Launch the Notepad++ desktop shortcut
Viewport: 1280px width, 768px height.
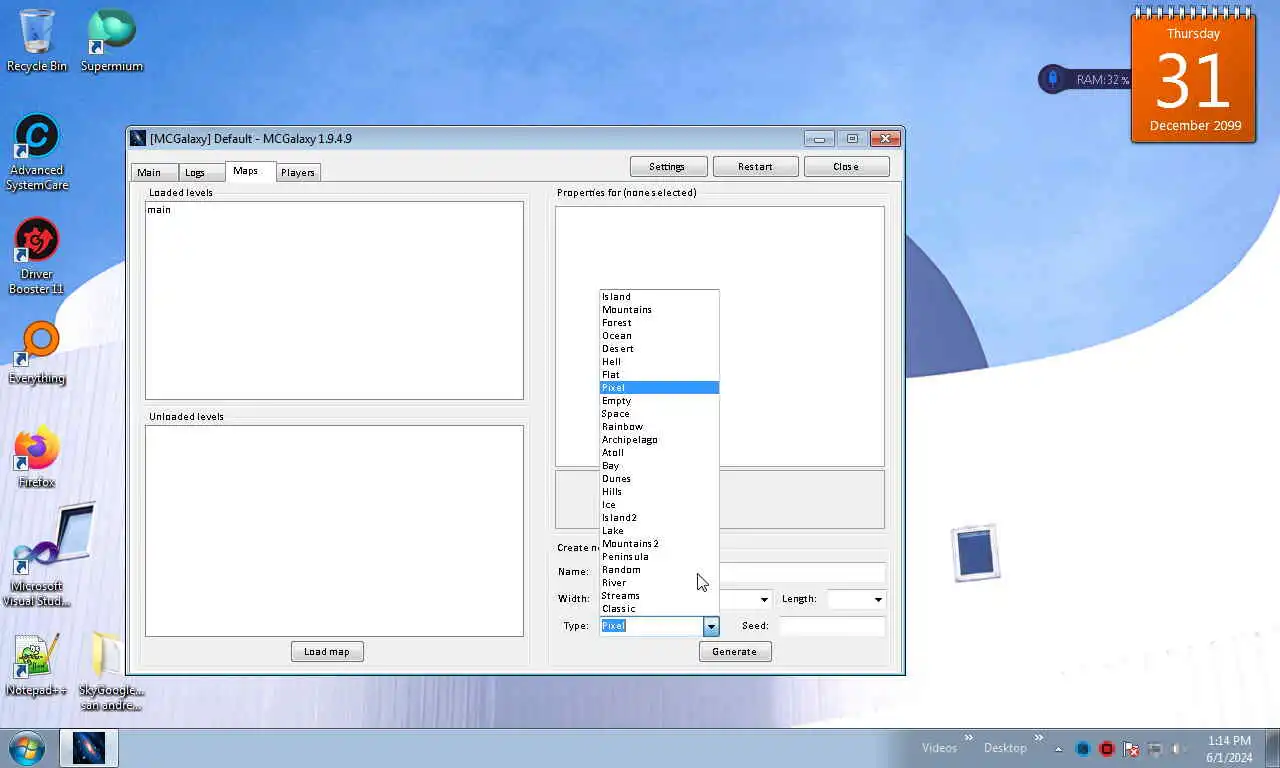click(37, 664)
